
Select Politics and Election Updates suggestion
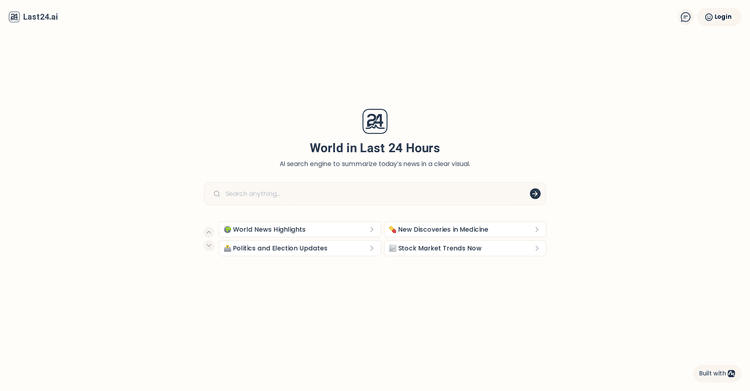pos(300,248)
